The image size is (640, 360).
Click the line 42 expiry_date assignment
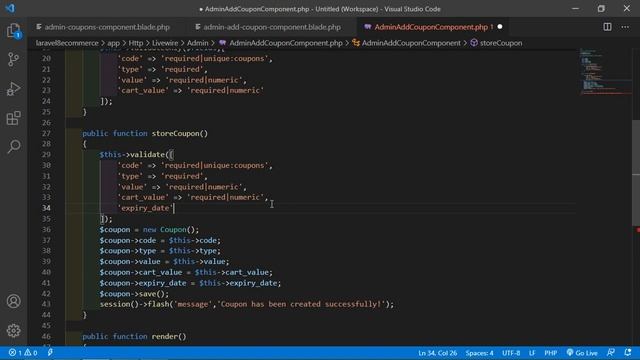[190, 283]
